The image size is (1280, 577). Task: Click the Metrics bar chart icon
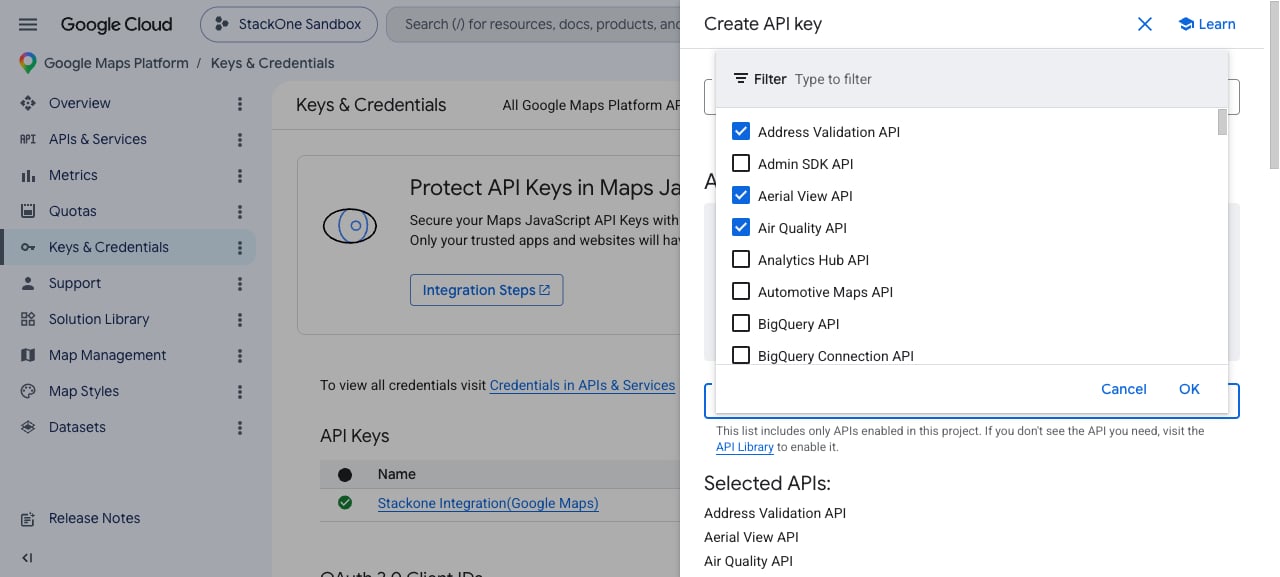pyautogui.click(x=28, y=175)
